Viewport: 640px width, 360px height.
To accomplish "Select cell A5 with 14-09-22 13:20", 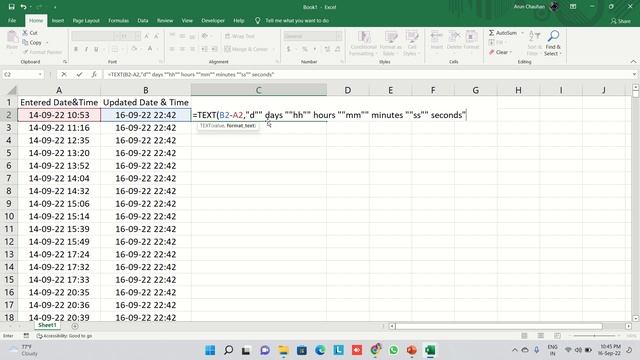I will [59, 153].
